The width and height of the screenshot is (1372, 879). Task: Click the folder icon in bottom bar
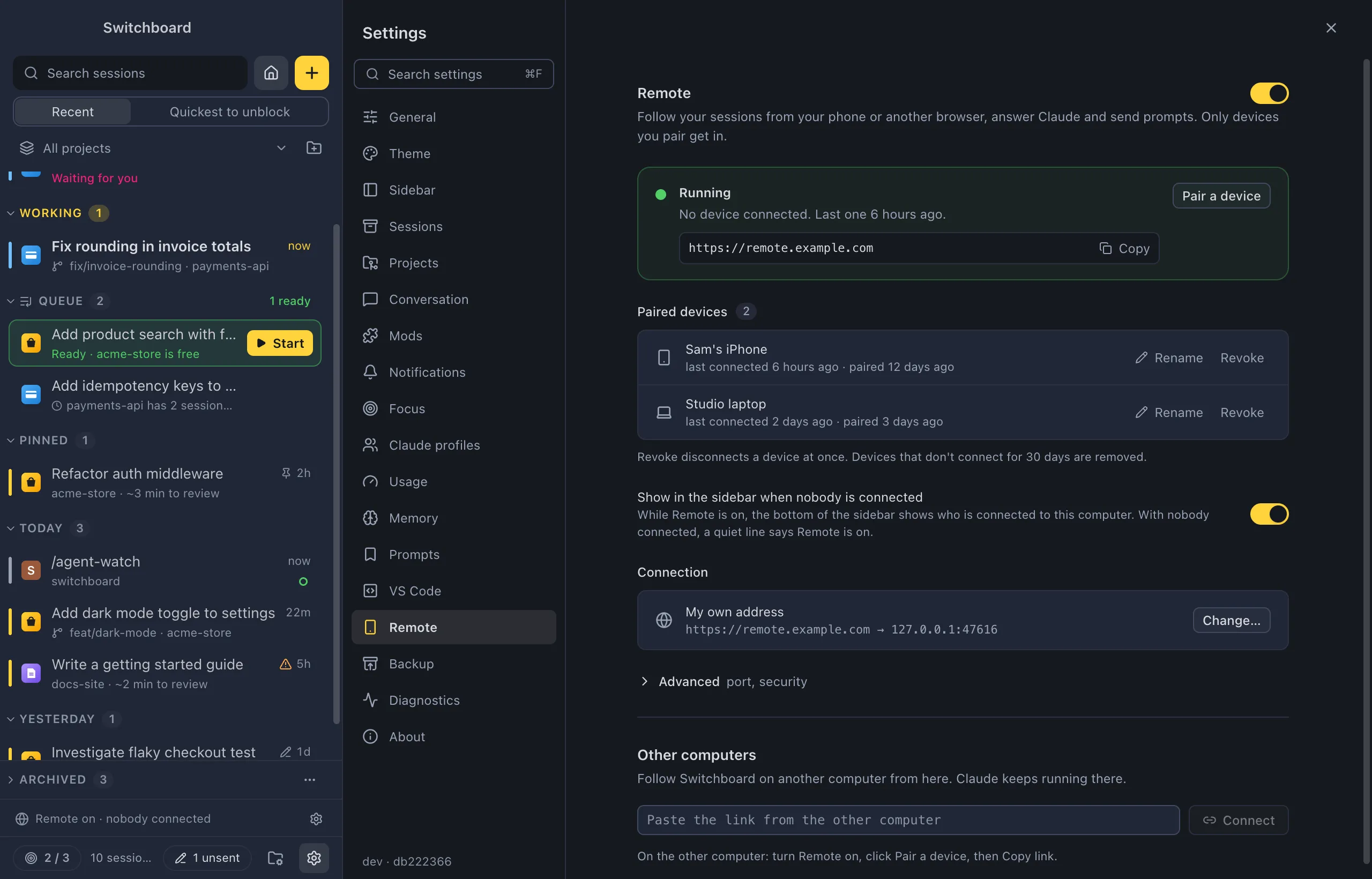point(275,858)
